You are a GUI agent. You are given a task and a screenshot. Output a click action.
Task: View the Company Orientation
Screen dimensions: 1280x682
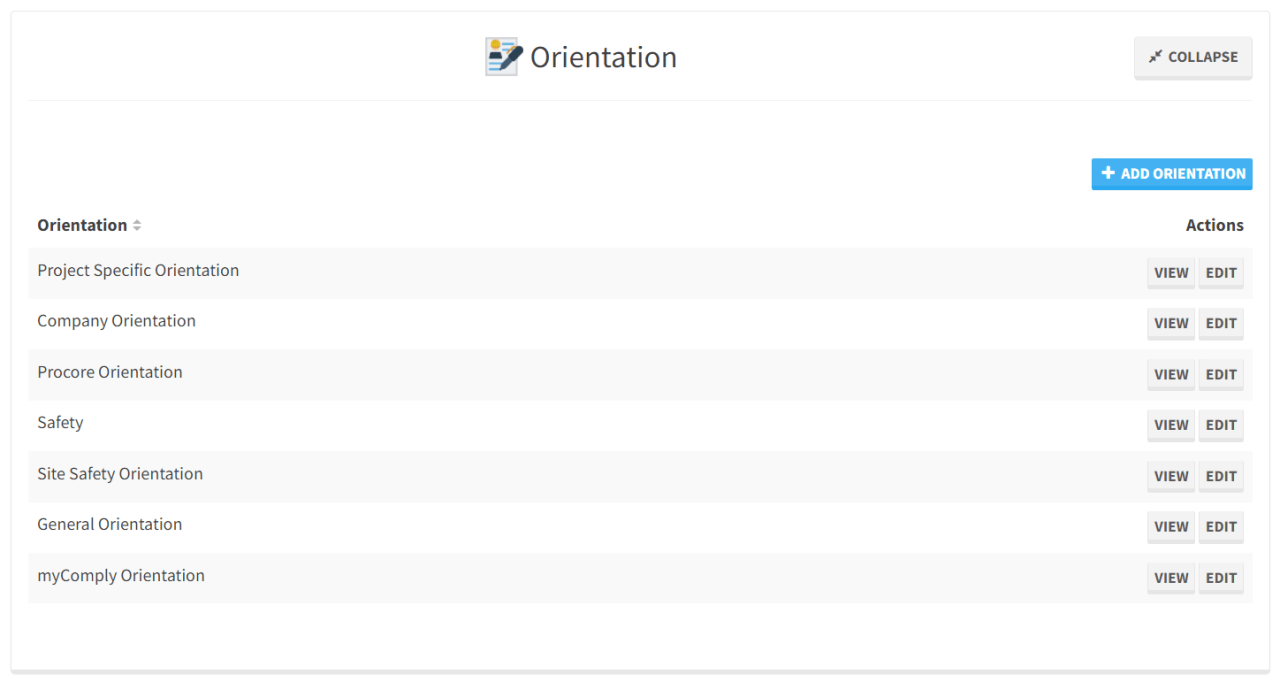pos(1170,323)
